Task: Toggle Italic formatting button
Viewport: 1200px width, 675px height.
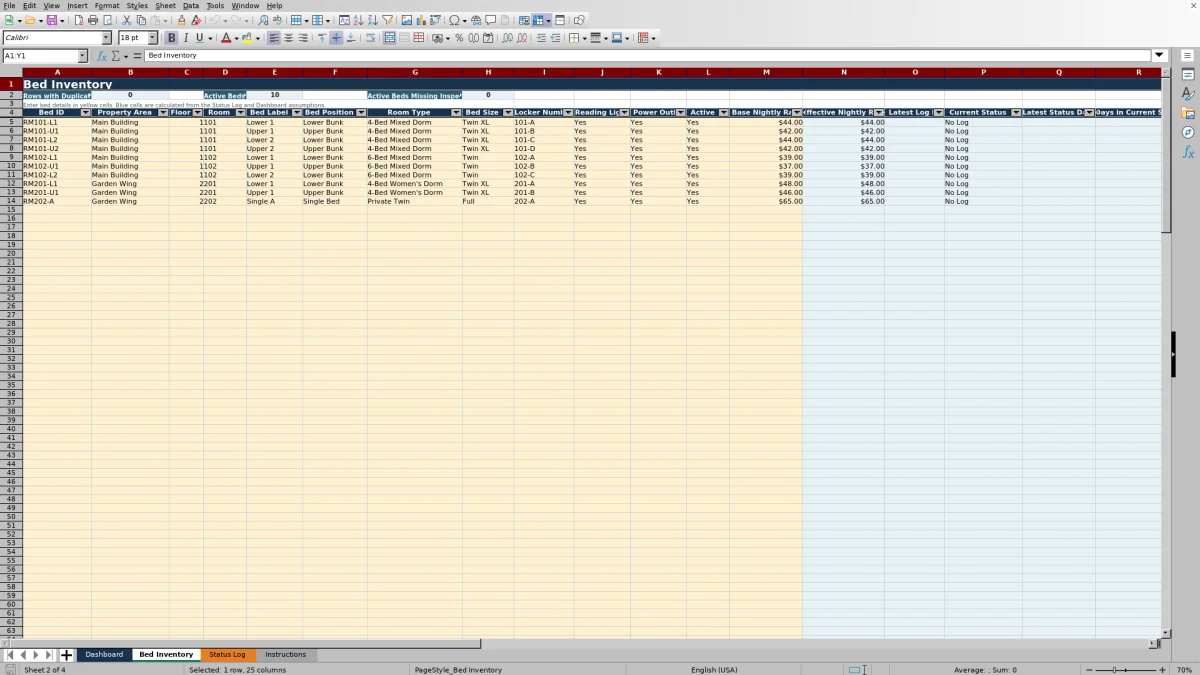Action: point(185,38)
